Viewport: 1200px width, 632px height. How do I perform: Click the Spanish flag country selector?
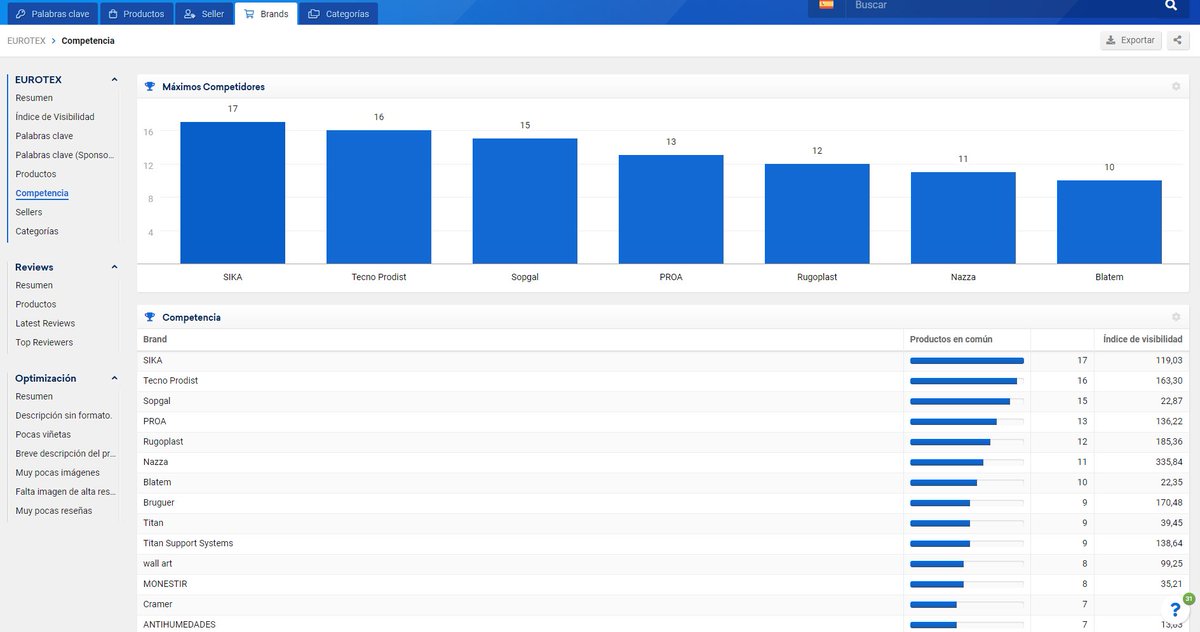tap(826, 5)
